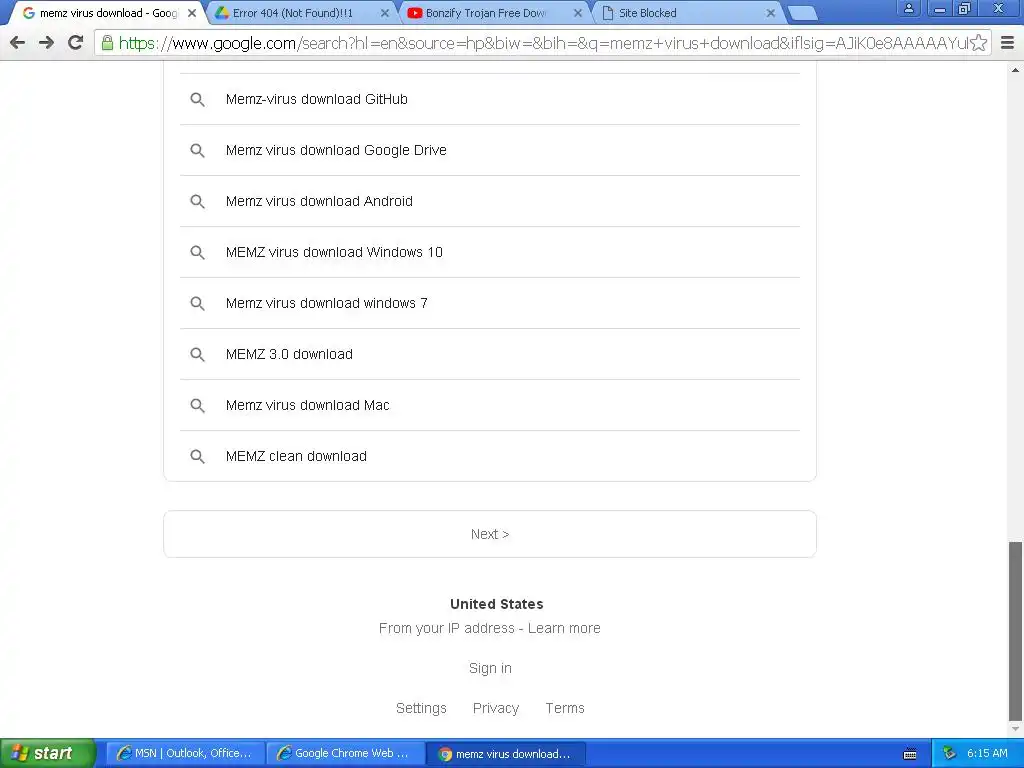Open the Windows start menu

(47, 754)
